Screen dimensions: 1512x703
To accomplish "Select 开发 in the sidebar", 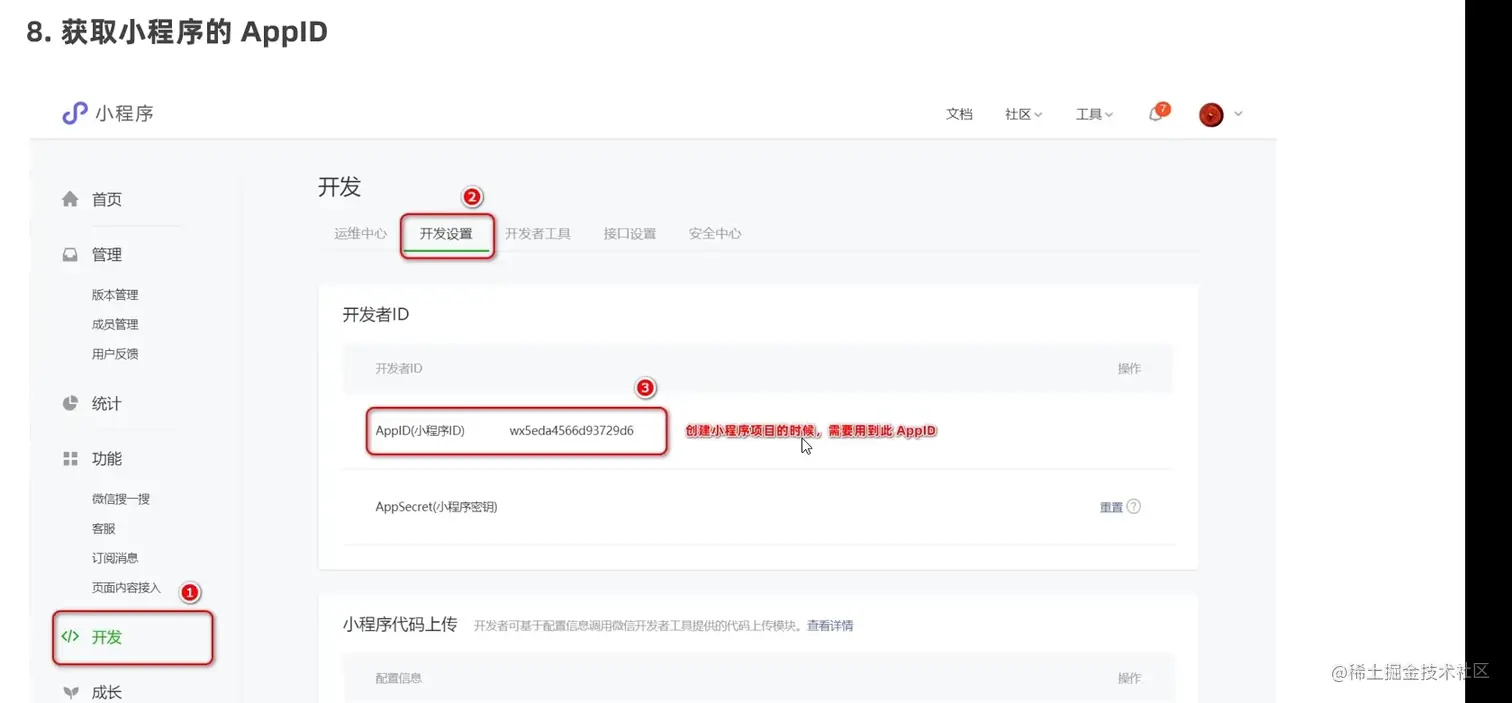I will click(x=107, y=637).
